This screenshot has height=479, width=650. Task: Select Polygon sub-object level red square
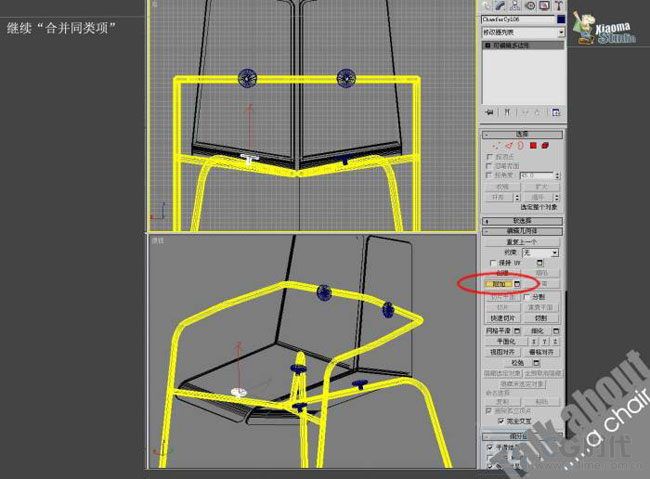533,146
